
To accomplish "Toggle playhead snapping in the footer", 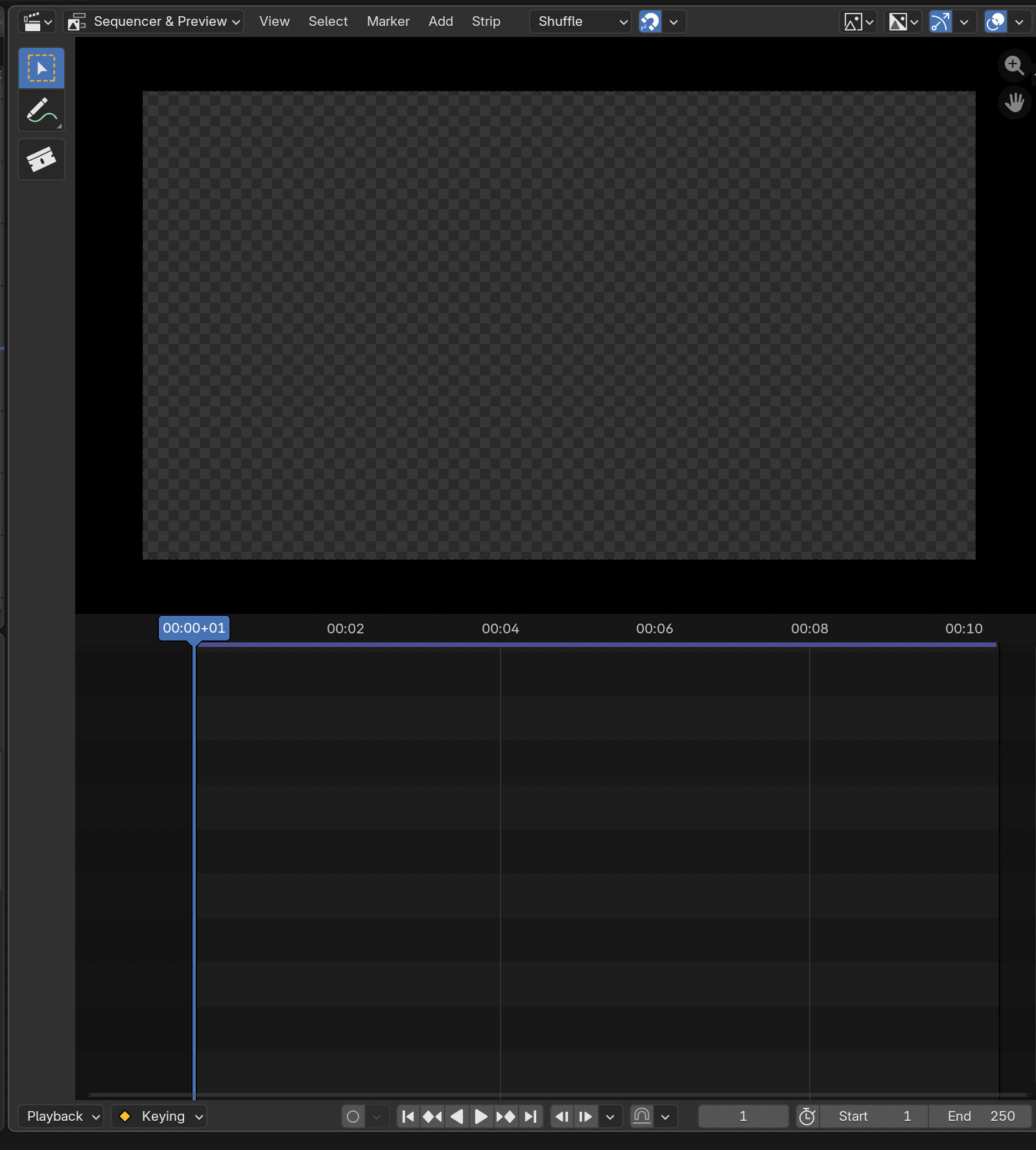I will pyautogui.click(x=642, y=1116).
